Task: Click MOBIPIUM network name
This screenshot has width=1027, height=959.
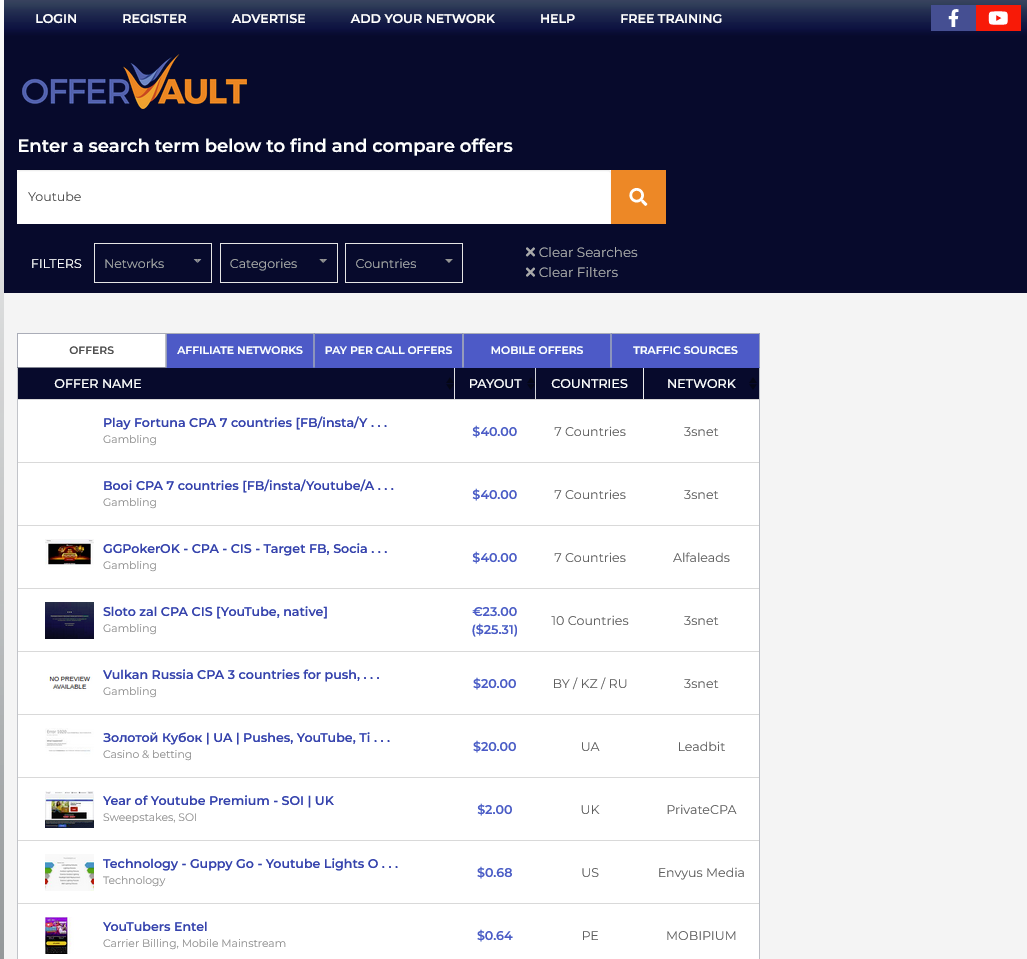Action: (701, 935)
